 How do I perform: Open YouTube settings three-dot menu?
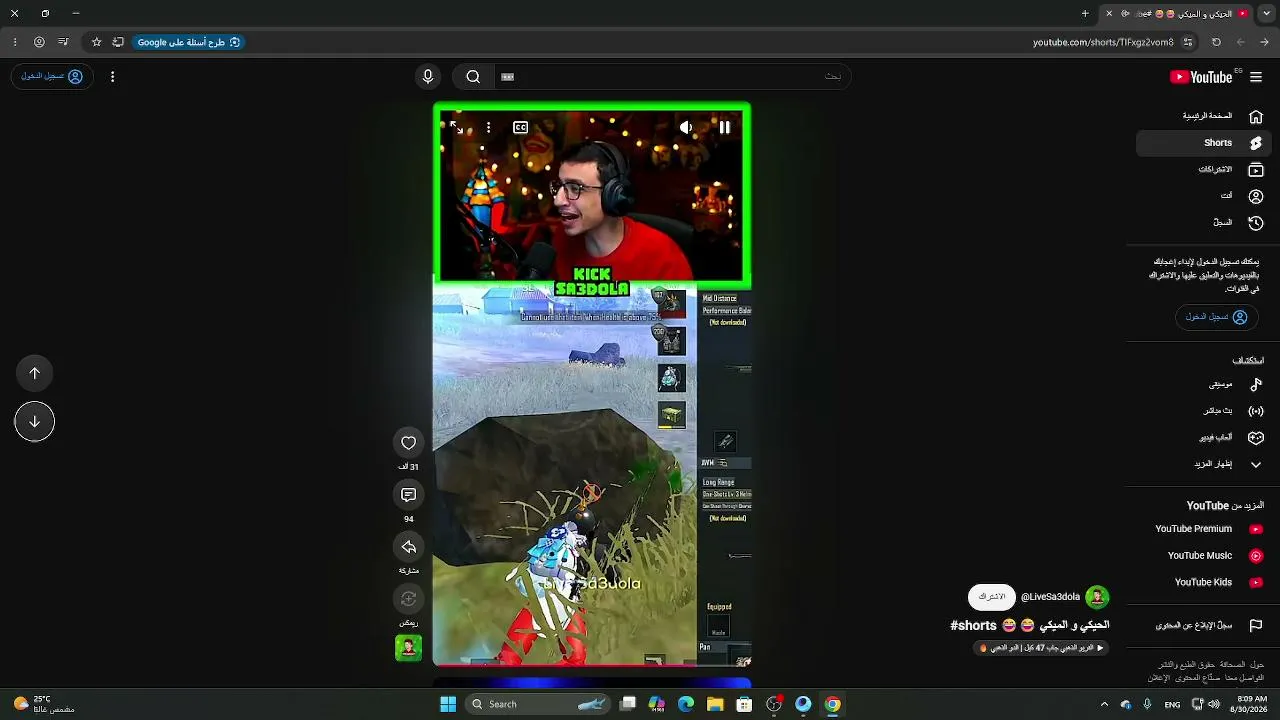[x=112, y=77]
